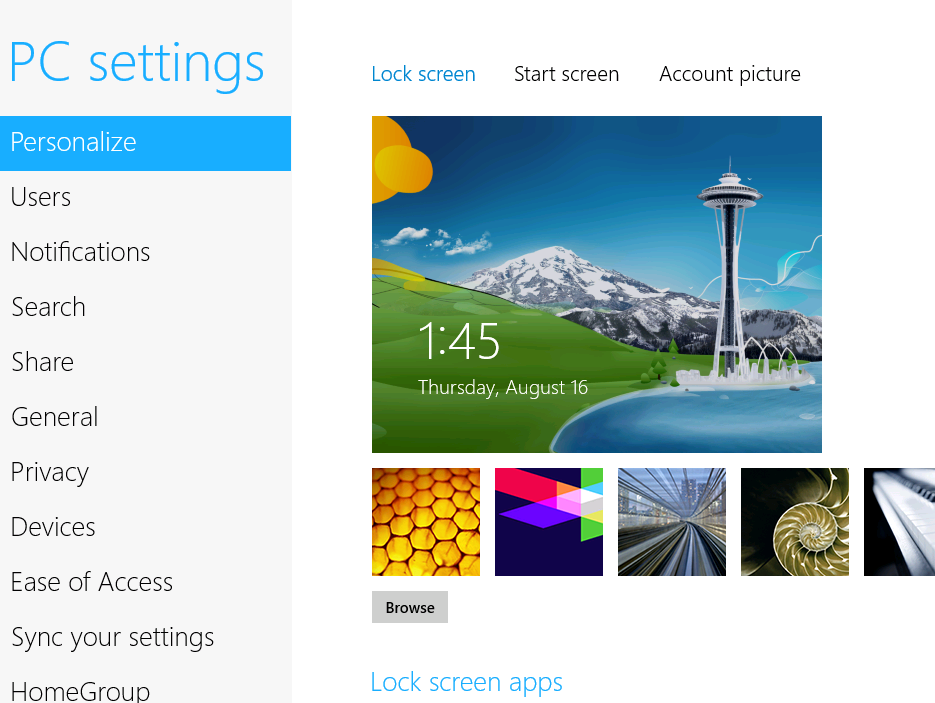Pick the train tunnel tracks image
The width and height of the screenshot is (935, 703).
672,522
